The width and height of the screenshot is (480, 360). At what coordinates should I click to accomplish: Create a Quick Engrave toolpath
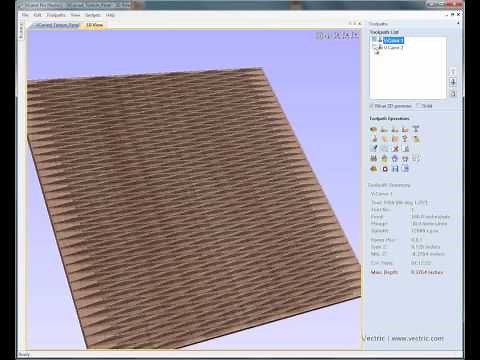pyautogui.click(x=405, y=129)
